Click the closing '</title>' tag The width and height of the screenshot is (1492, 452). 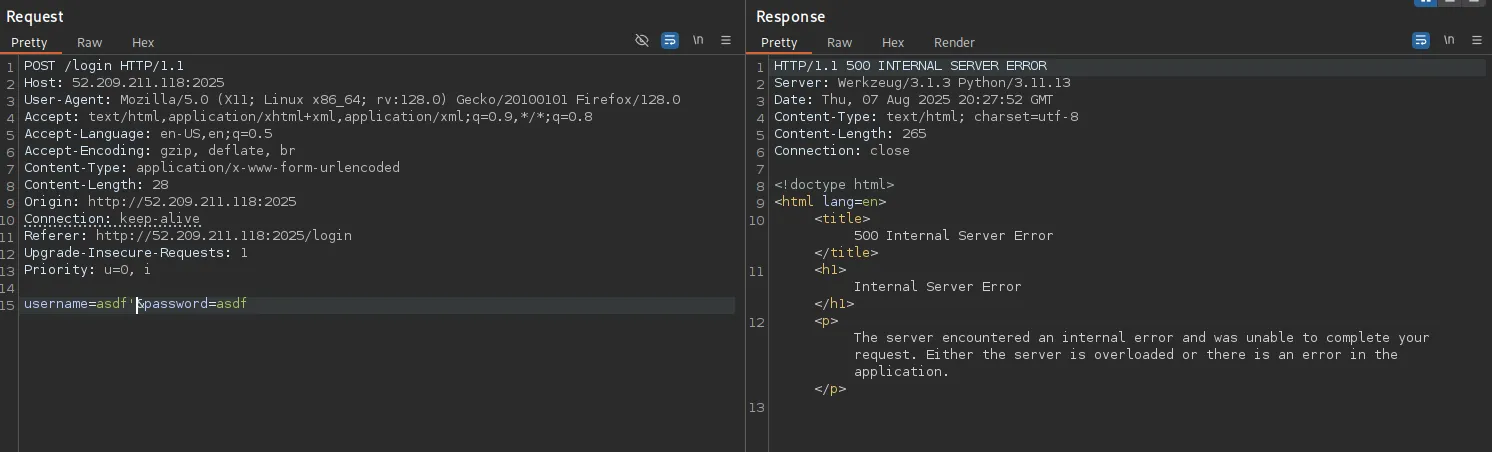(846, 253)
